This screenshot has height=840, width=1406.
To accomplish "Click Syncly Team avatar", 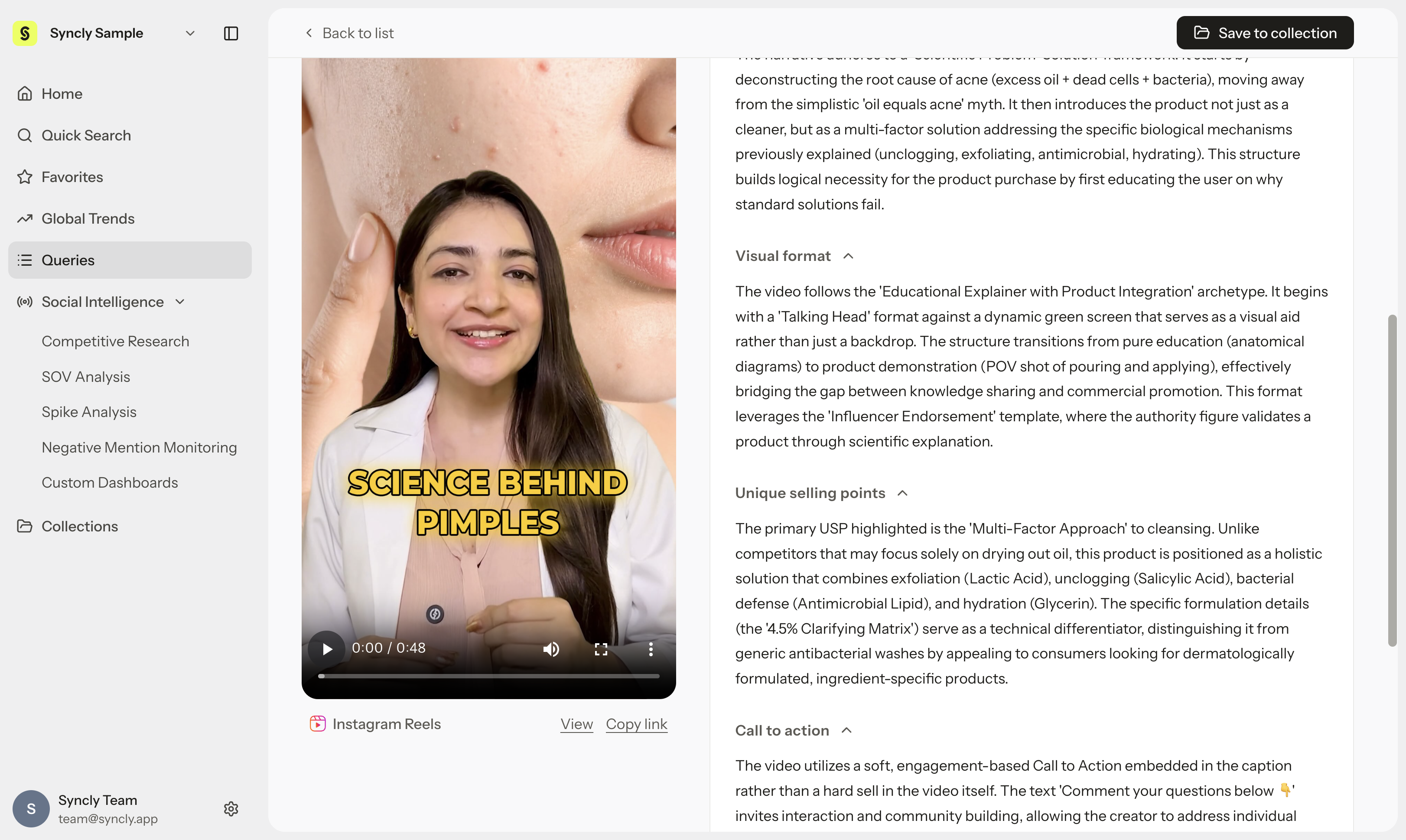I will point(31,809).
